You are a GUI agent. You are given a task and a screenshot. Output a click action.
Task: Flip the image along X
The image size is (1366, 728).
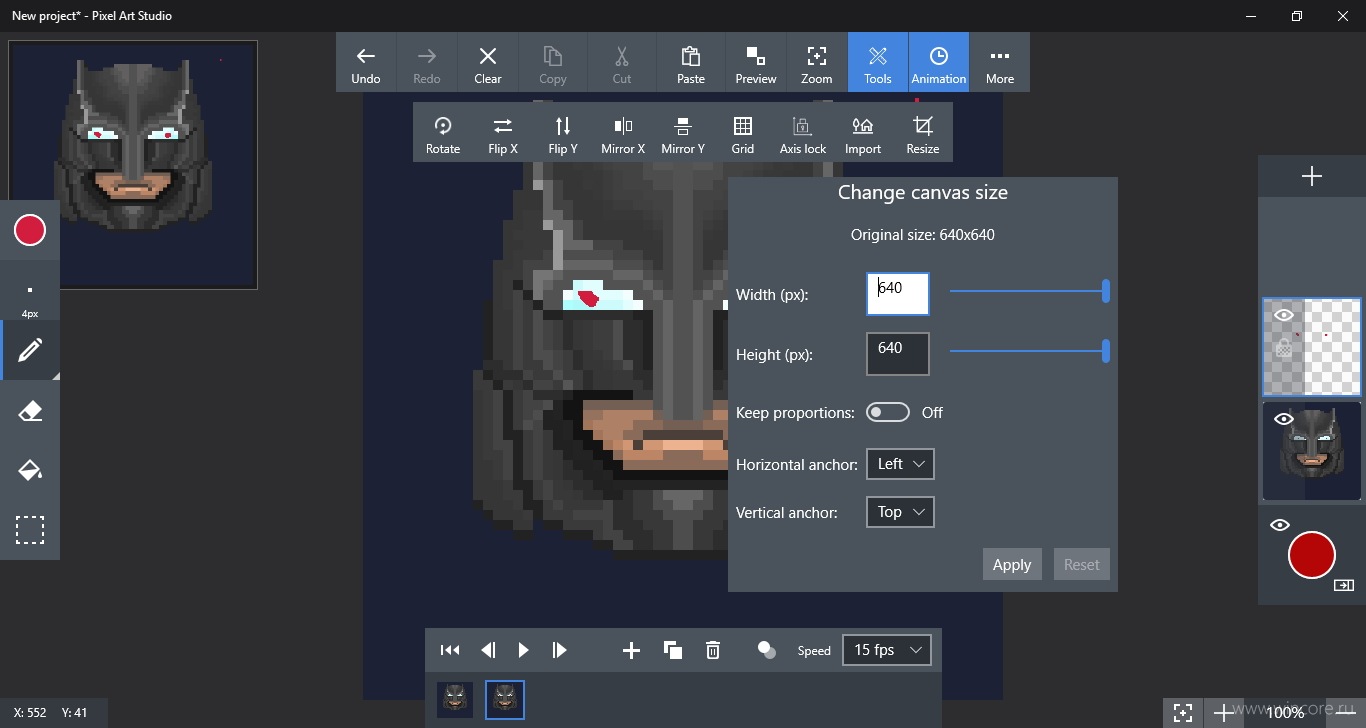(503, 133)
